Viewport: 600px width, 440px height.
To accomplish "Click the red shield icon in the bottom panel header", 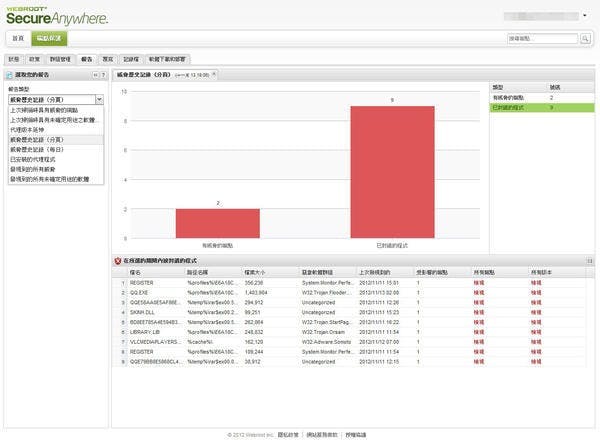I will click(x=118, y=260).
